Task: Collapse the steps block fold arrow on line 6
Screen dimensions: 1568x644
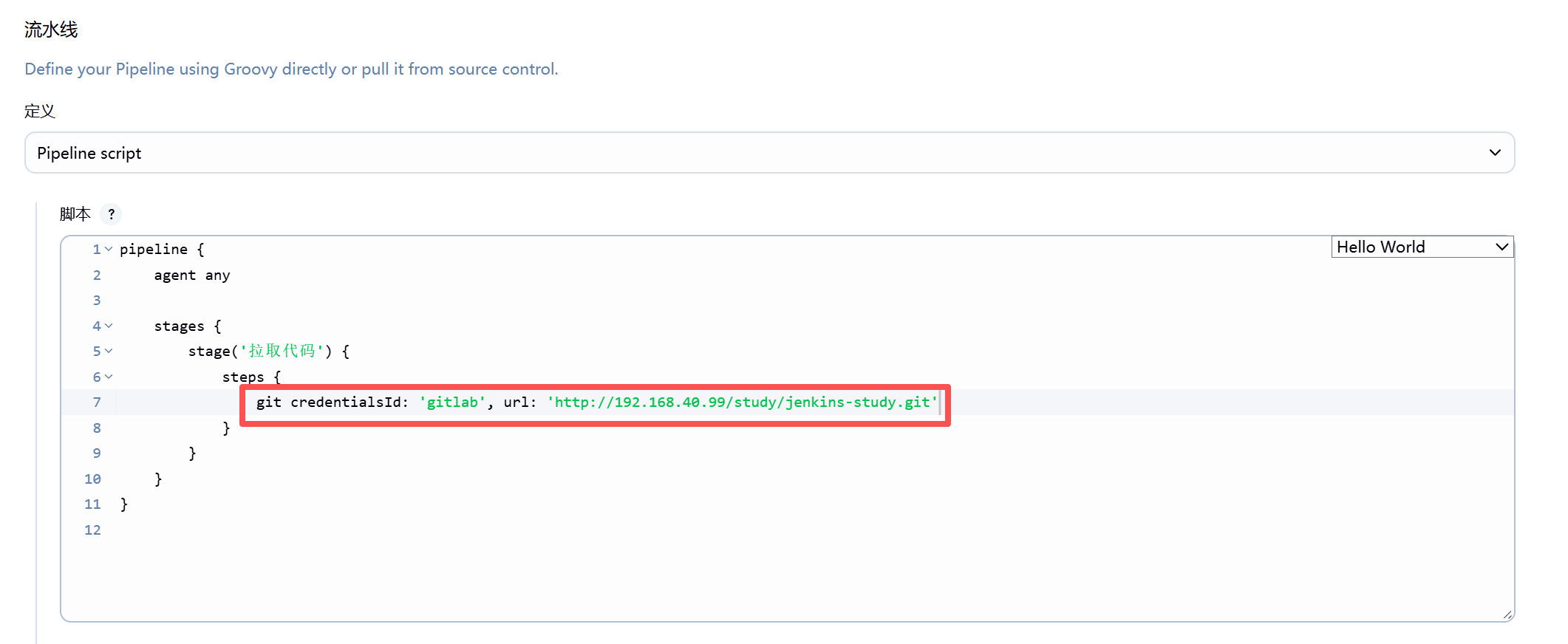Action: coord(109,377)
